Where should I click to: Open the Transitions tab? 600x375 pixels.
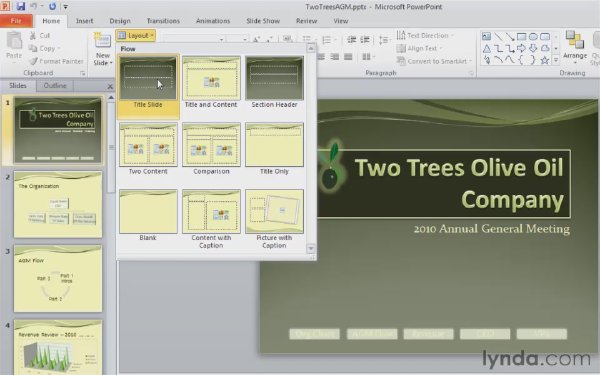click(163, 21)
